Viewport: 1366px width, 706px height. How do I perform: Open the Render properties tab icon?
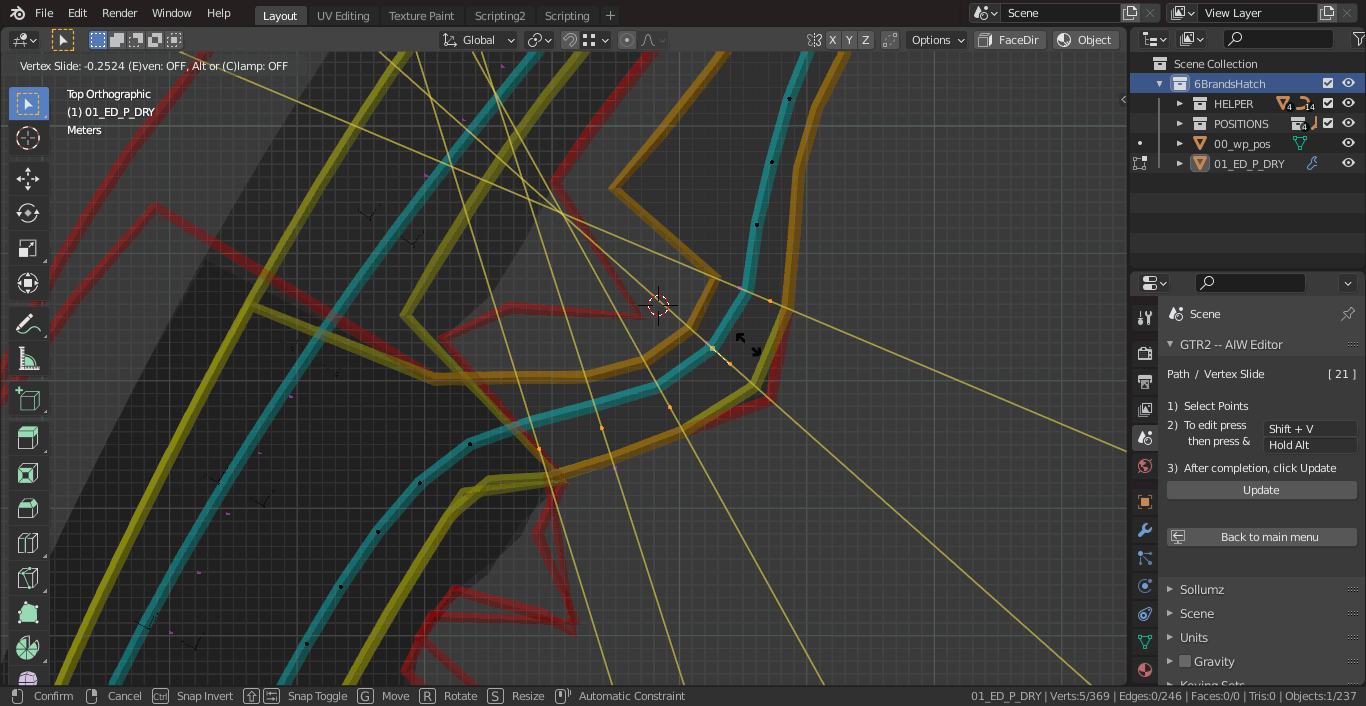(x=1145, y=353)
